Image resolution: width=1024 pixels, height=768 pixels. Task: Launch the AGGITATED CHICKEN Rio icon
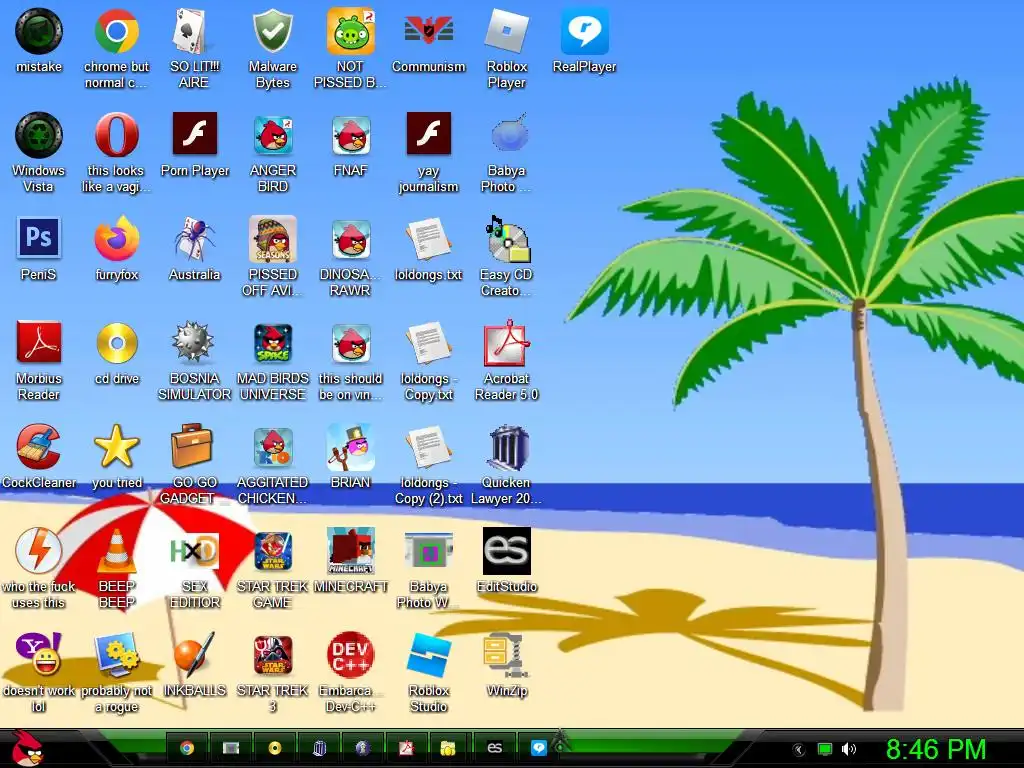pos(272,447)
